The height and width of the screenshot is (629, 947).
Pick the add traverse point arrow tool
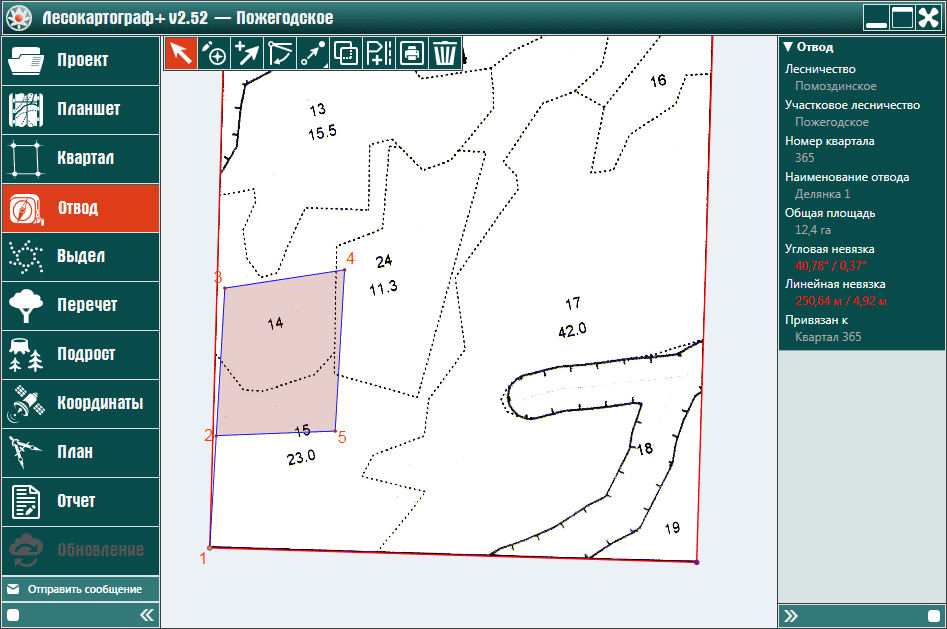coord(247,53)
